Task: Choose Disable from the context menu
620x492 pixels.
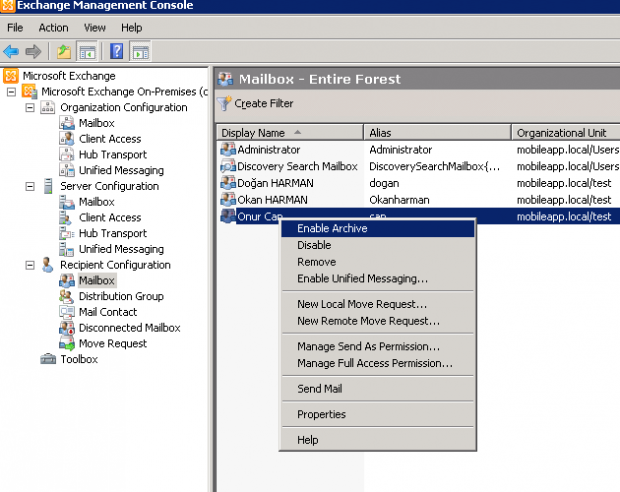Action: [378, 245]
